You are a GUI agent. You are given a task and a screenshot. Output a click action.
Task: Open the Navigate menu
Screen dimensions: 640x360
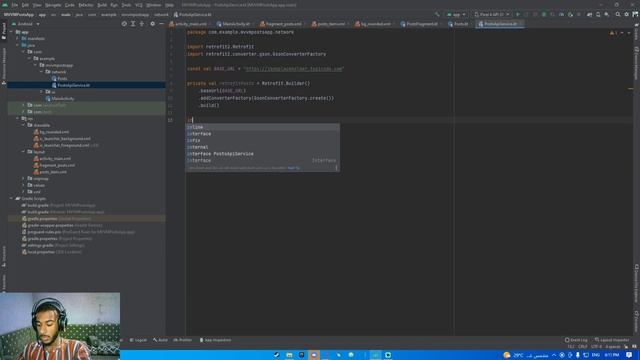tap(53, 5)
